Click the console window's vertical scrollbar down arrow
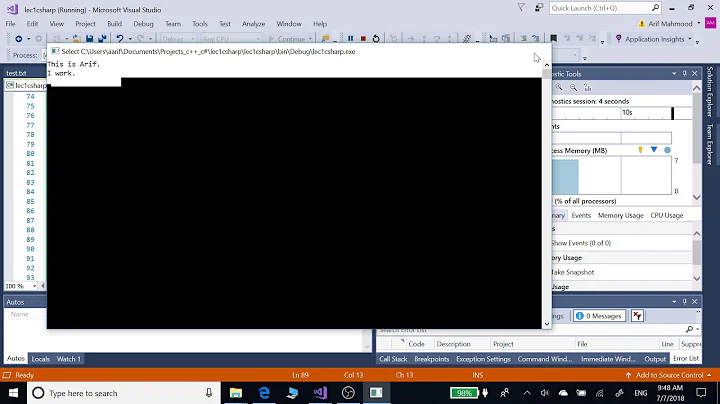The width and height of the screenshot is (720, 404). tap(546, 323)
